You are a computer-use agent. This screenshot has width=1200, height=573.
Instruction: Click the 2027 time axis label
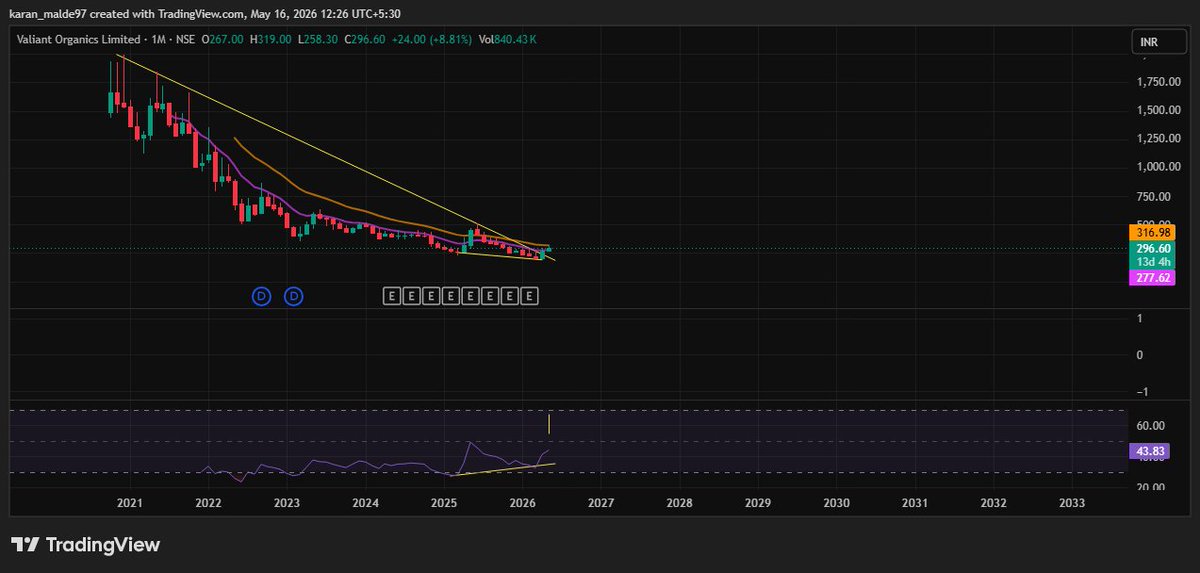(x=601, y=502)
